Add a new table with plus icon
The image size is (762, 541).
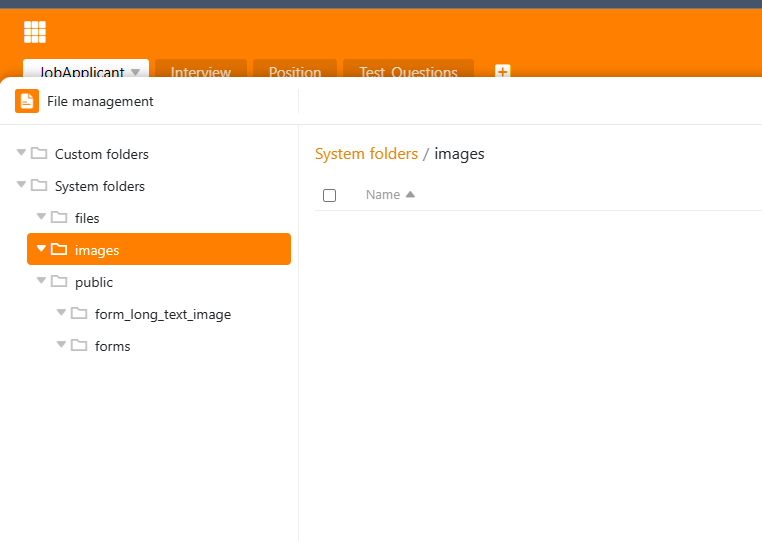click(x=503, y=71)
